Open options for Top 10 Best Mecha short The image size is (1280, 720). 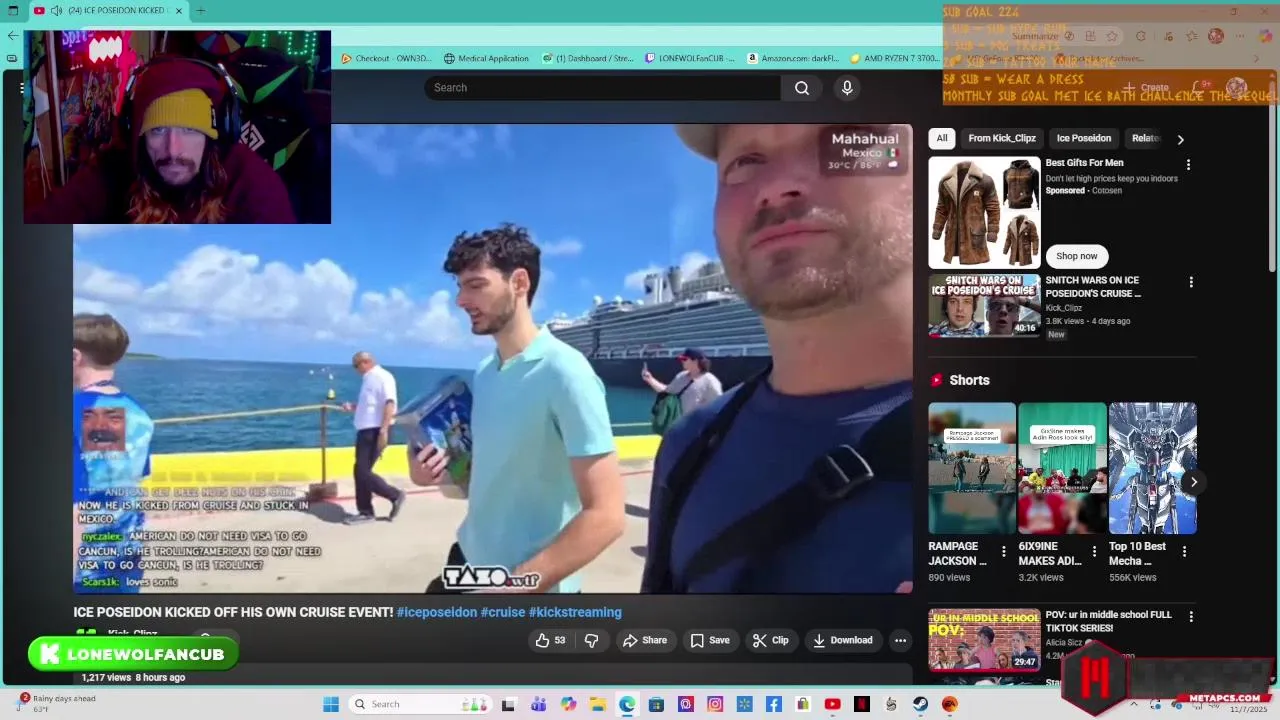point(1184,551)
